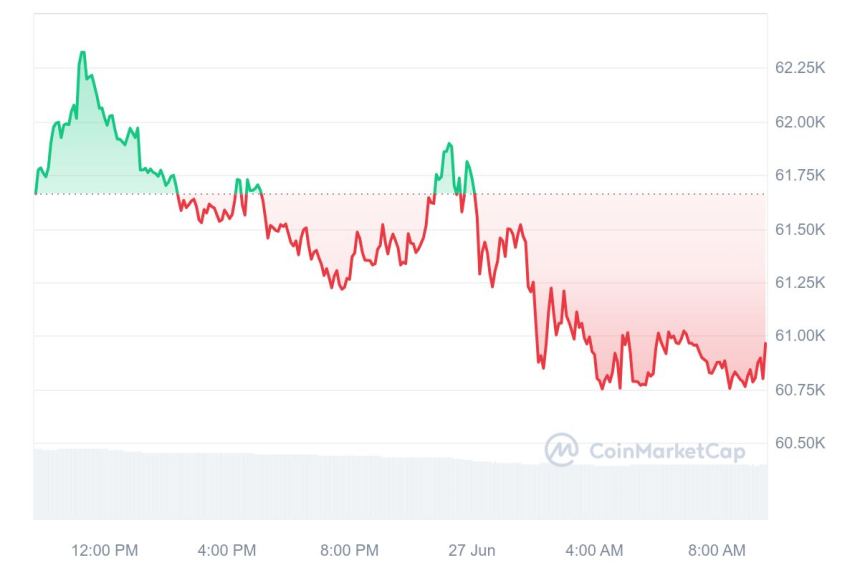This screenshot has height=573, width=860.
Task: Select the 61.75K price axis label
Action: tap(799, 176)
